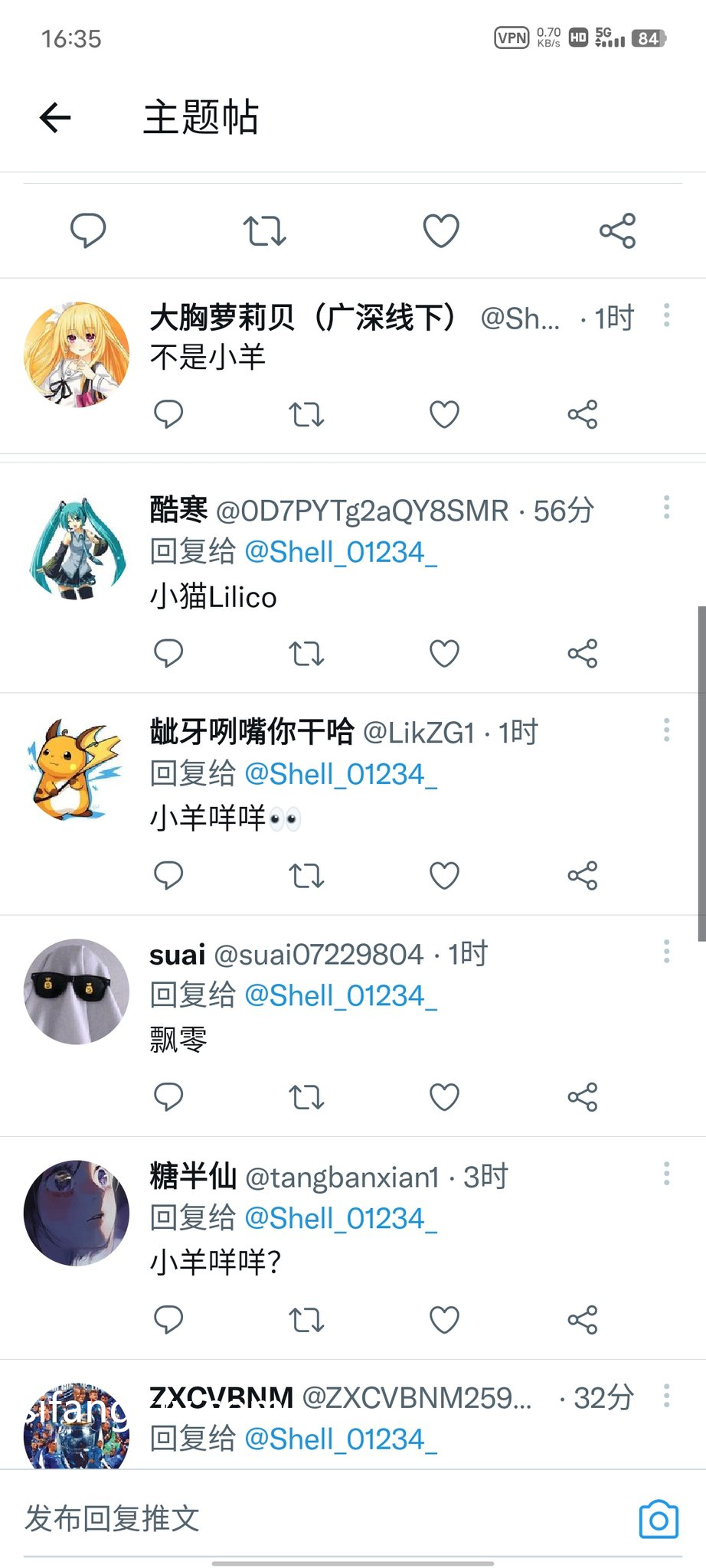Share the '小羊咩咩?' reply by 糖半仙

[582, 1319]
